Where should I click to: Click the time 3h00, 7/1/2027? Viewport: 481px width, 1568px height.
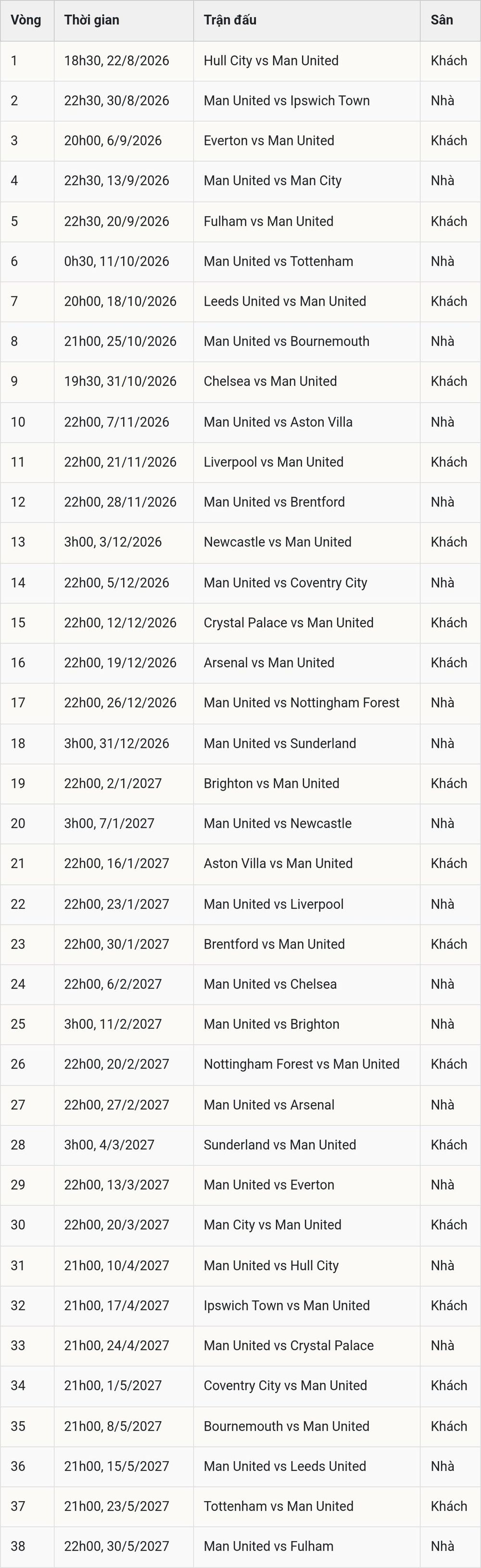pyautogui.click(x=109, y=823)
